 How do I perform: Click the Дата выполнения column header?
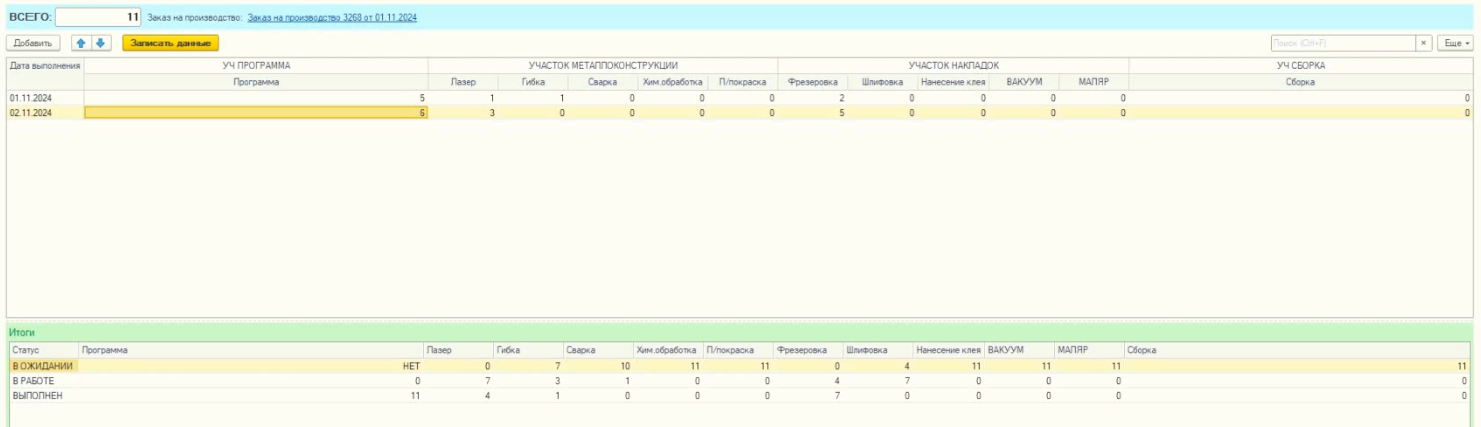44,66
